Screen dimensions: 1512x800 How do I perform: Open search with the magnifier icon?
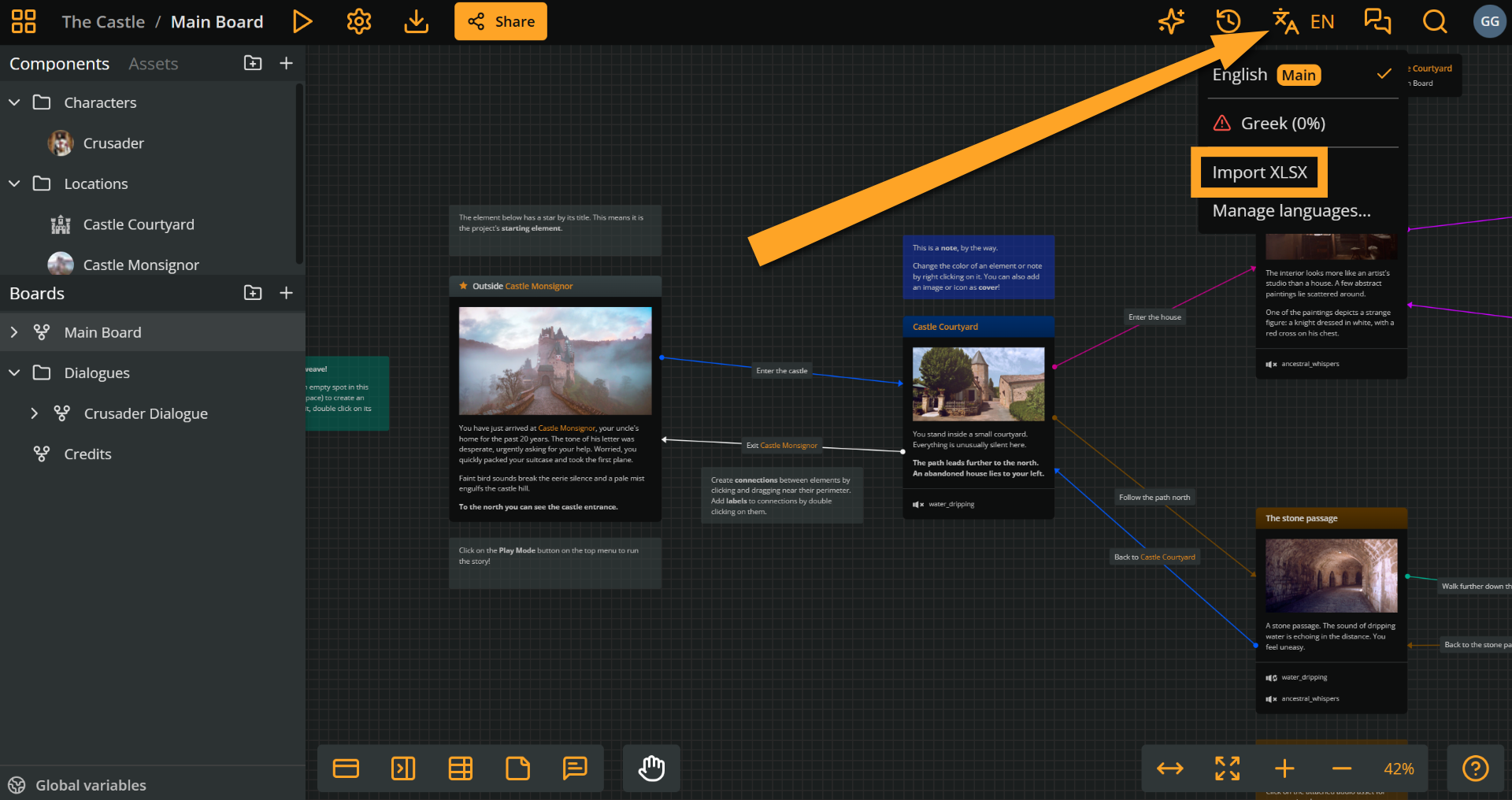coord(1435,21)
